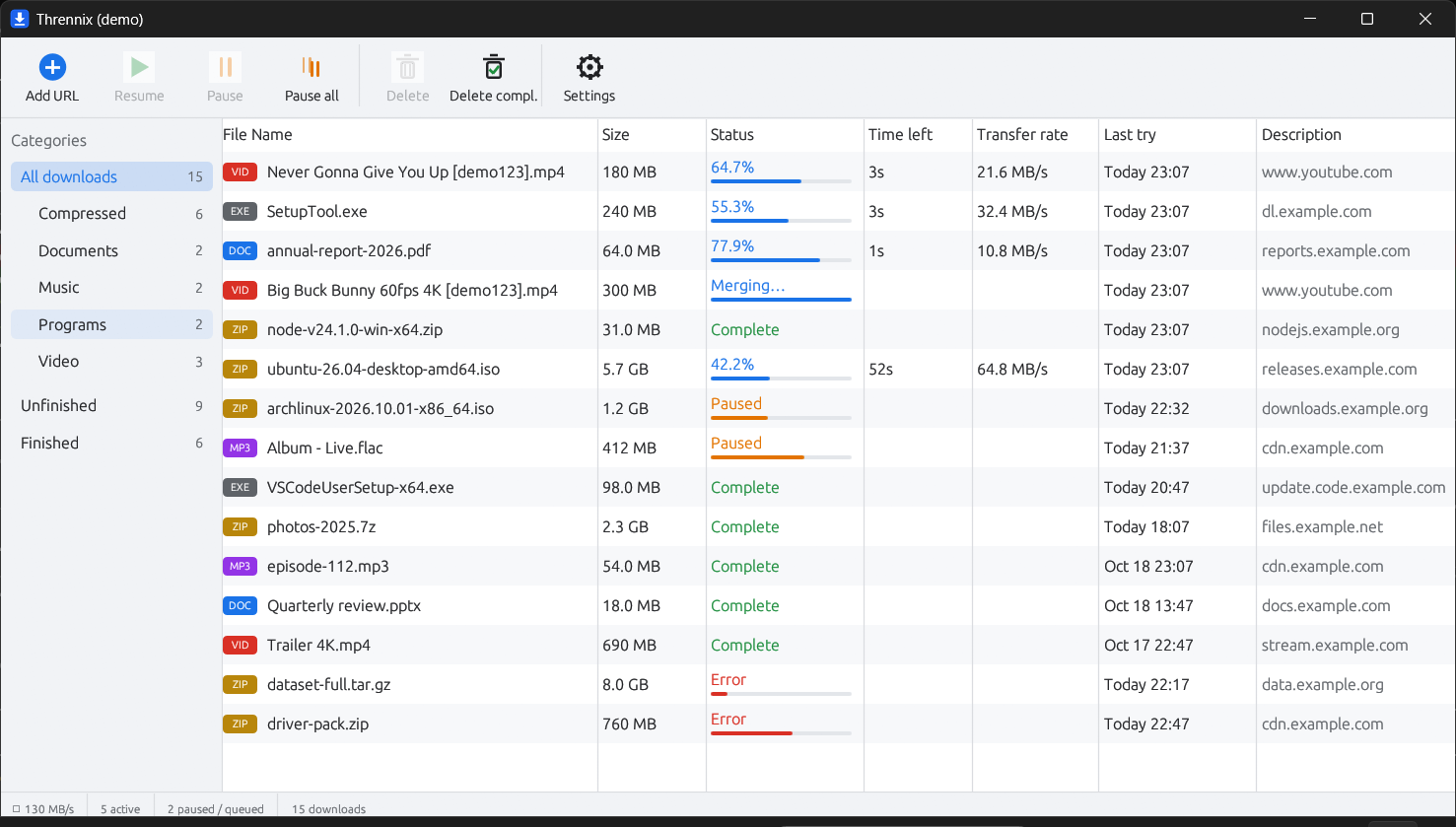Click the ZIP badge next to node-v24.1.0-win-x64.zip
The height and width of the screenshot is (827, 1456).
tap(240, 330)
